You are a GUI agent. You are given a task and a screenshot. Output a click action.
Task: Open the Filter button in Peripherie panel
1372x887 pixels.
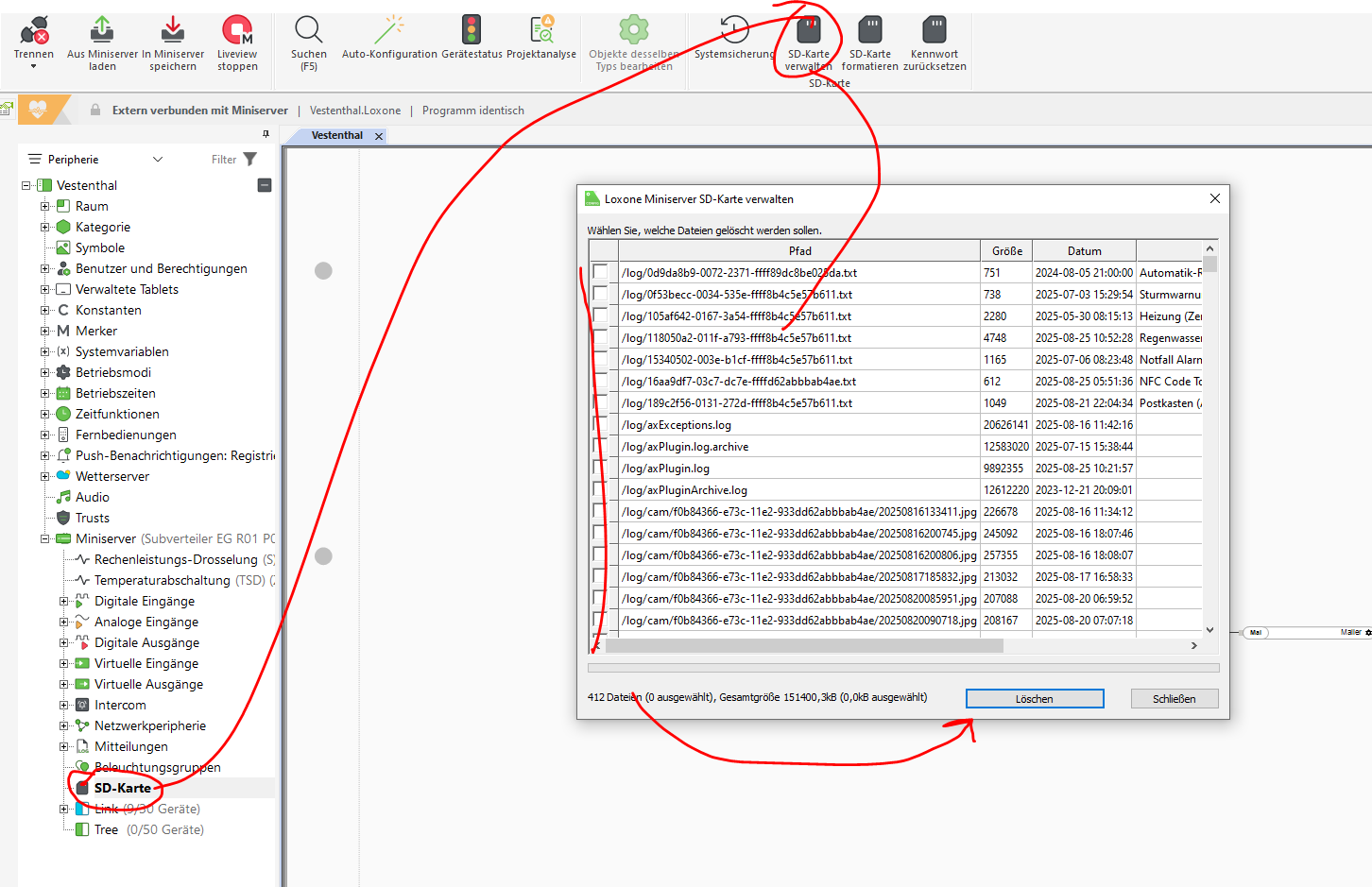234,160
